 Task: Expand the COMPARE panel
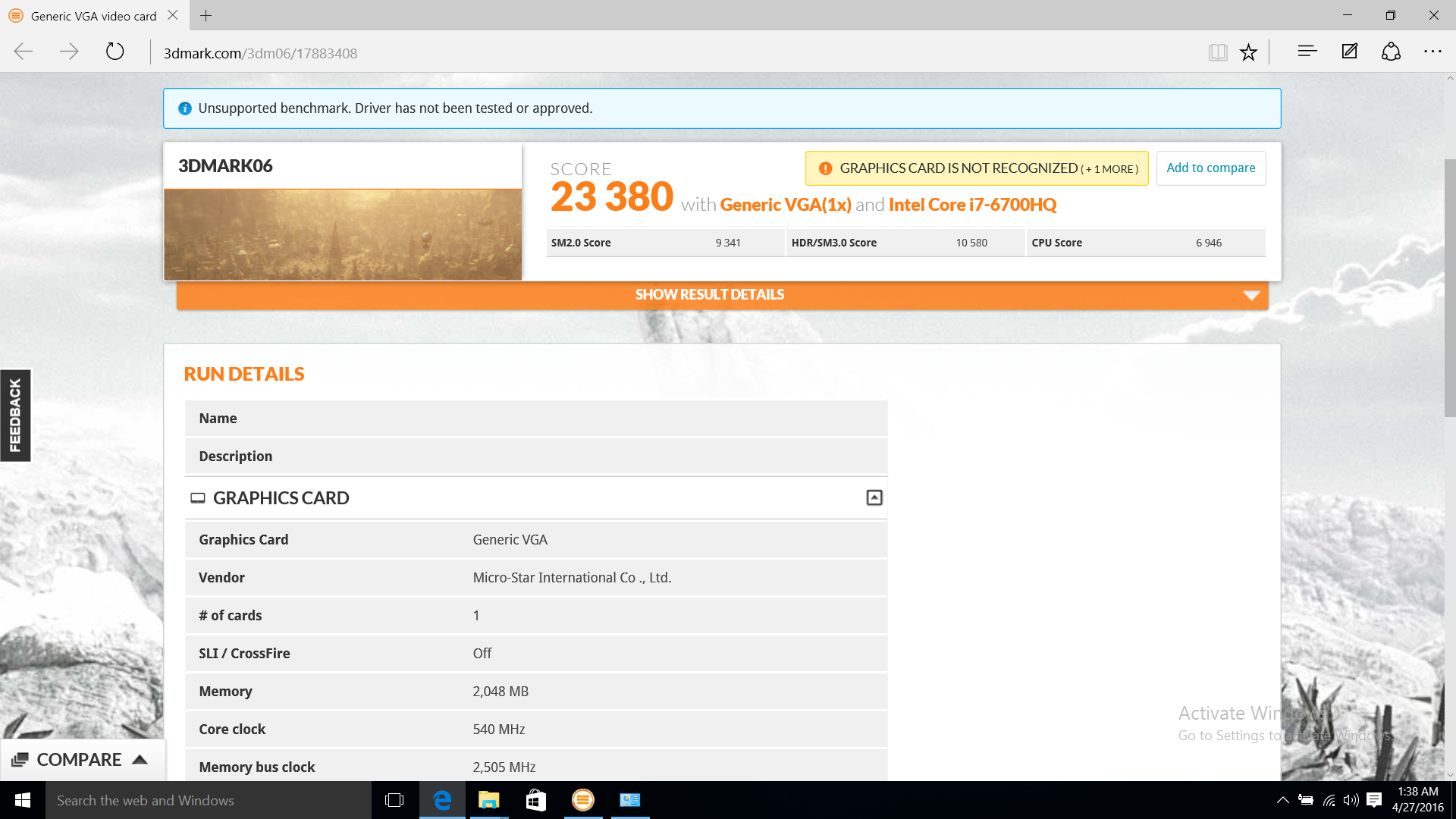coord(82,760)
